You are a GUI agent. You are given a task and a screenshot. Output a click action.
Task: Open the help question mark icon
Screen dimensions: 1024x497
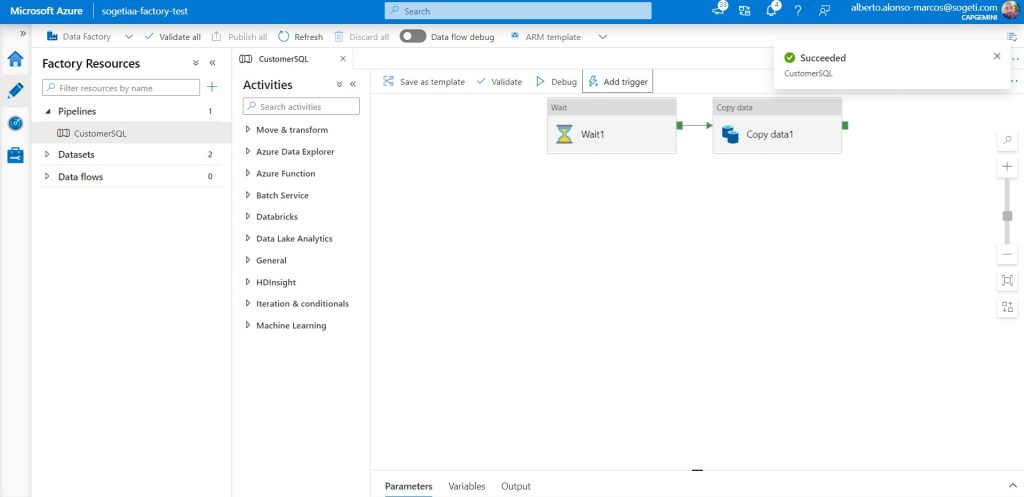pyautogui.click(x=797, y=11)
